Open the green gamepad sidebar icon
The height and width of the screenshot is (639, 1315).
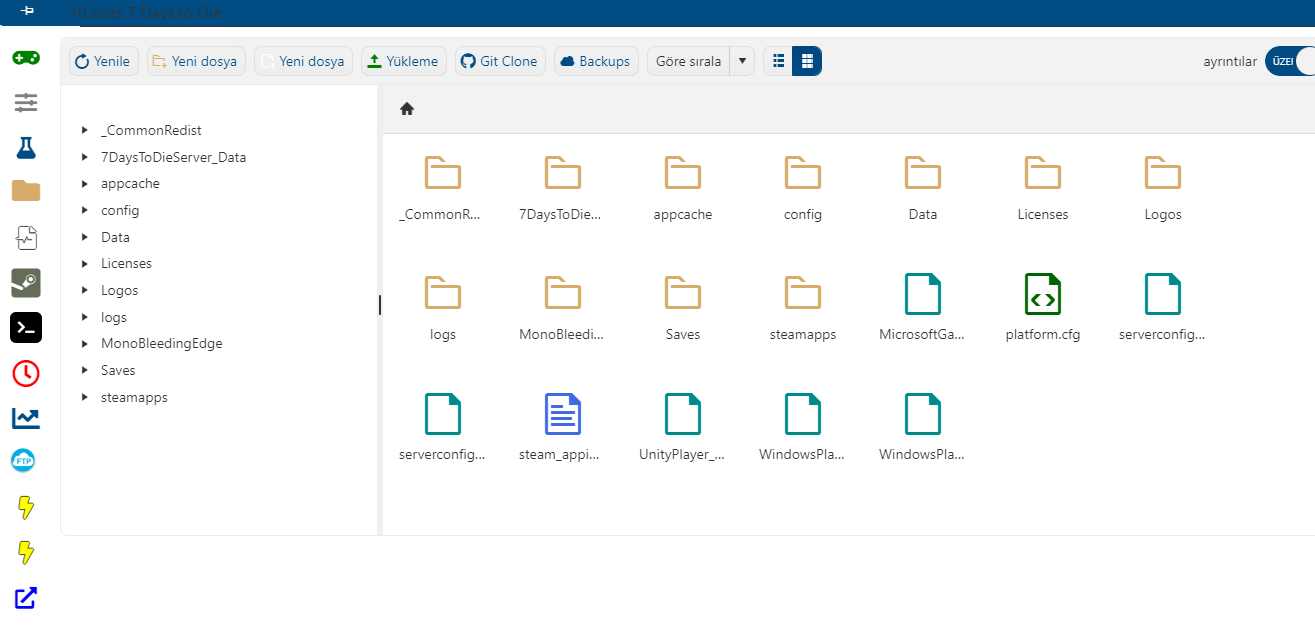(x=26, y=58)
